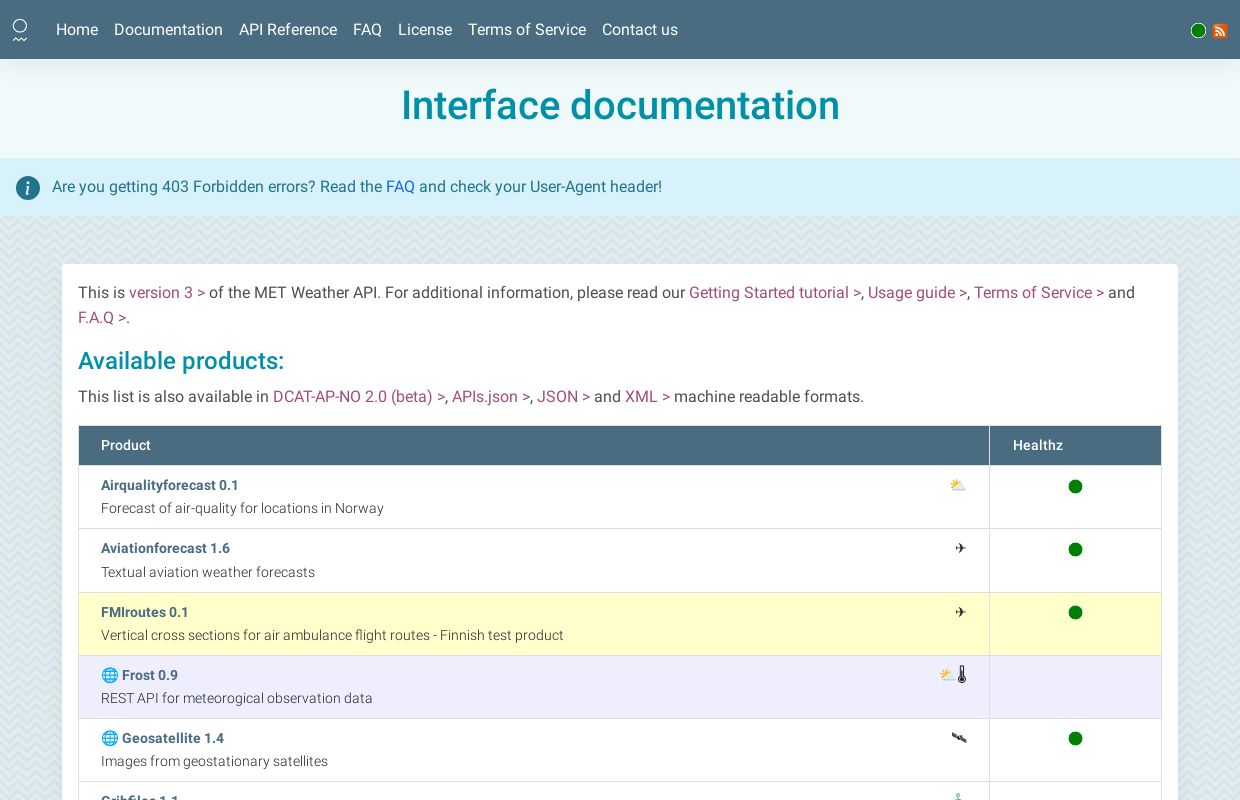Click the green status indicator in header

1198,31
